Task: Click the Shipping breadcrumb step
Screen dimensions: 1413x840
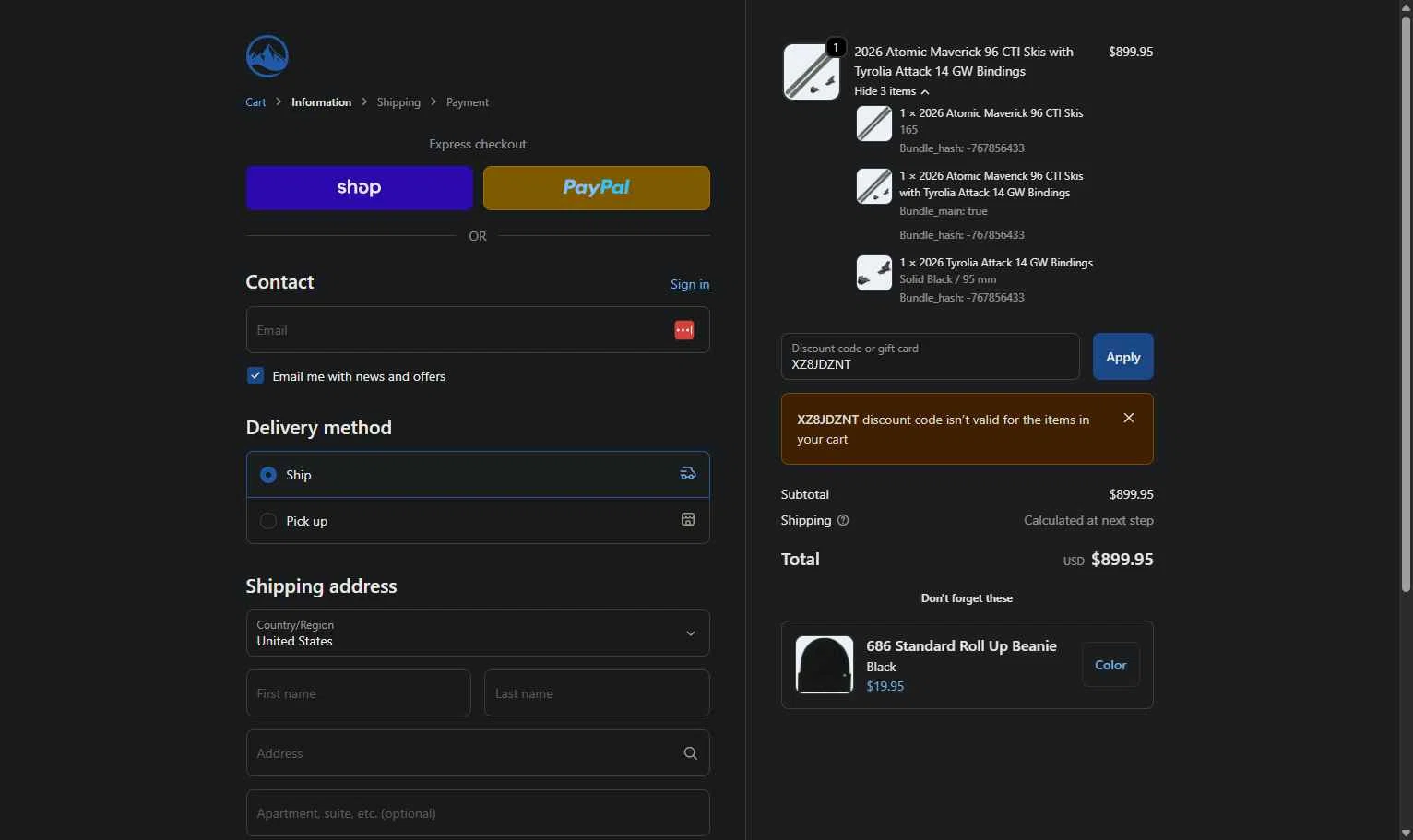Action: [x=398, y=102]
